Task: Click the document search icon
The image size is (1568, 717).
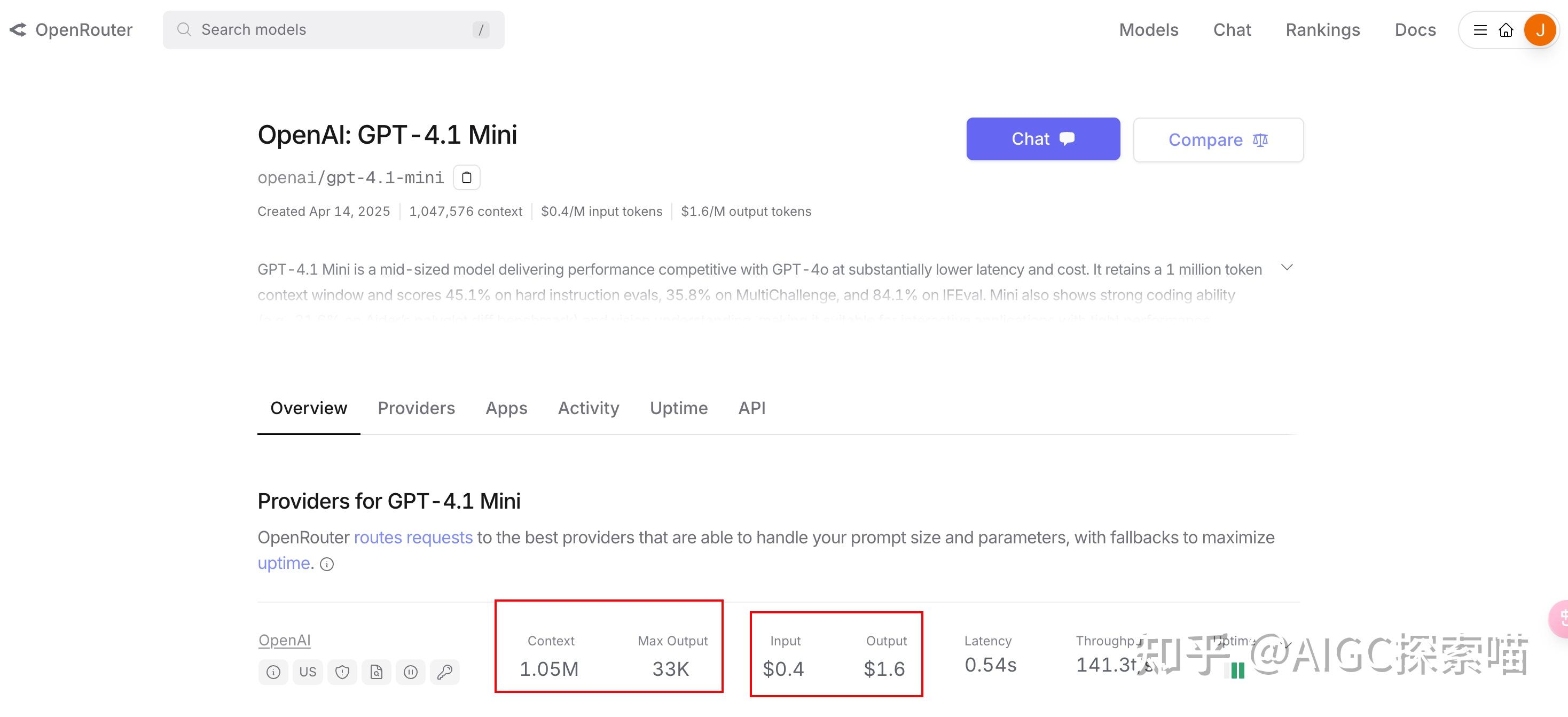Action: click(x=376, y=671)
